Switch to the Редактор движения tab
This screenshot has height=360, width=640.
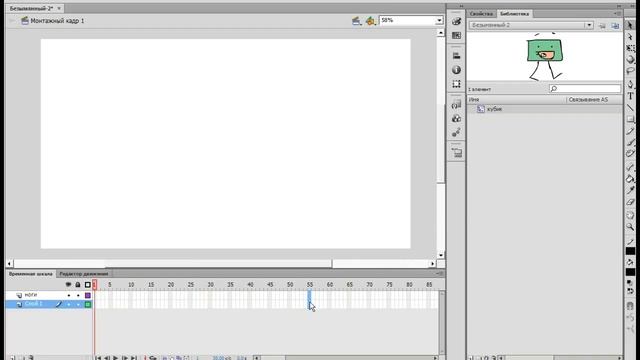coord(84,274)
